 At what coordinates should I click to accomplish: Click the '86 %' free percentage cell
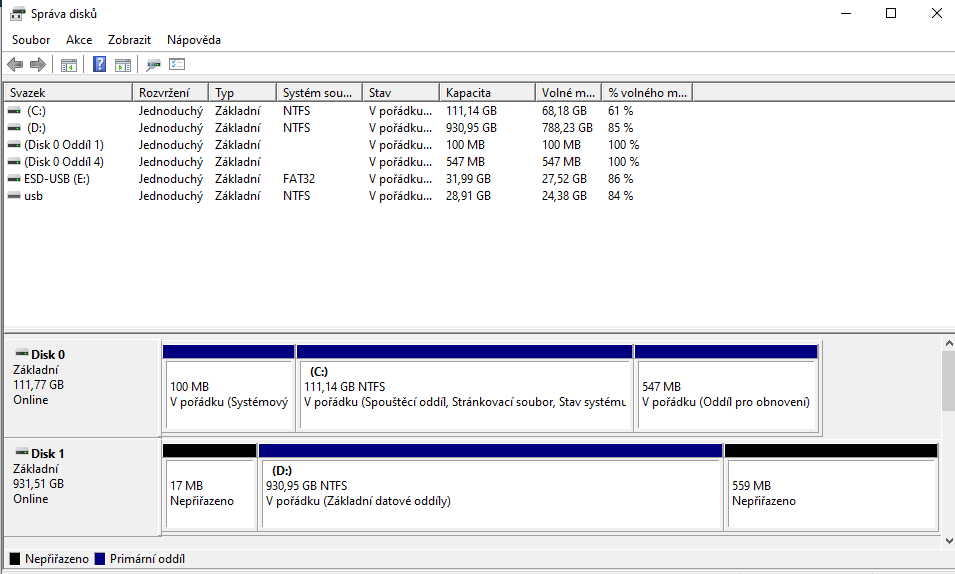pos(621,179)
